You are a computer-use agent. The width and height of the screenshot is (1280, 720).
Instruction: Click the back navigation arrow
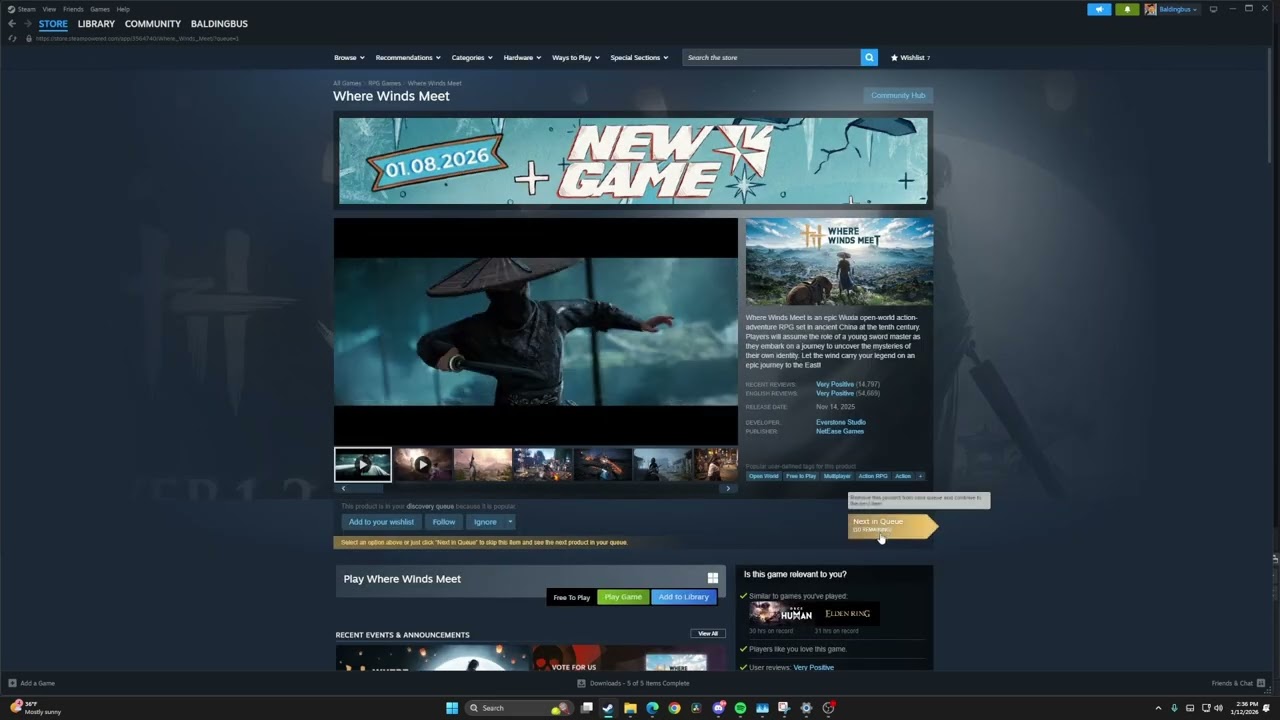click(12, 23)
